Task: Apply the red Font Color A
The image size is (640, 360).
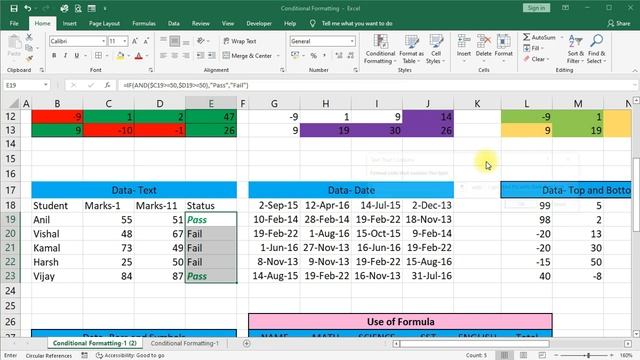Action: (x=139, y=56)
